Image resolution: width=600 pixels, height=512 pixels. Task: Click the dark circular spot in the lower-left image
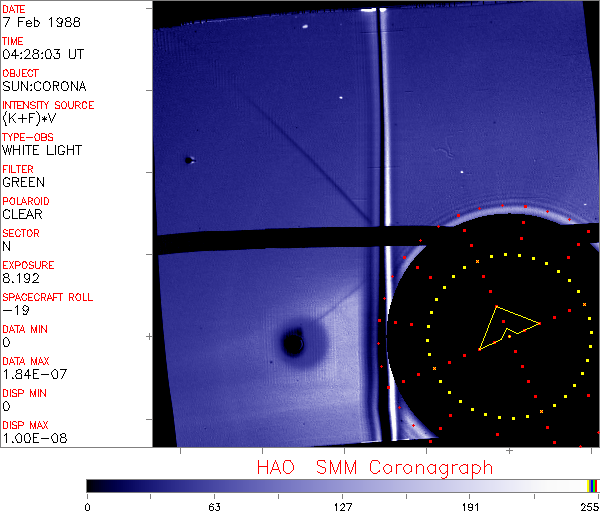coord(293,343)
